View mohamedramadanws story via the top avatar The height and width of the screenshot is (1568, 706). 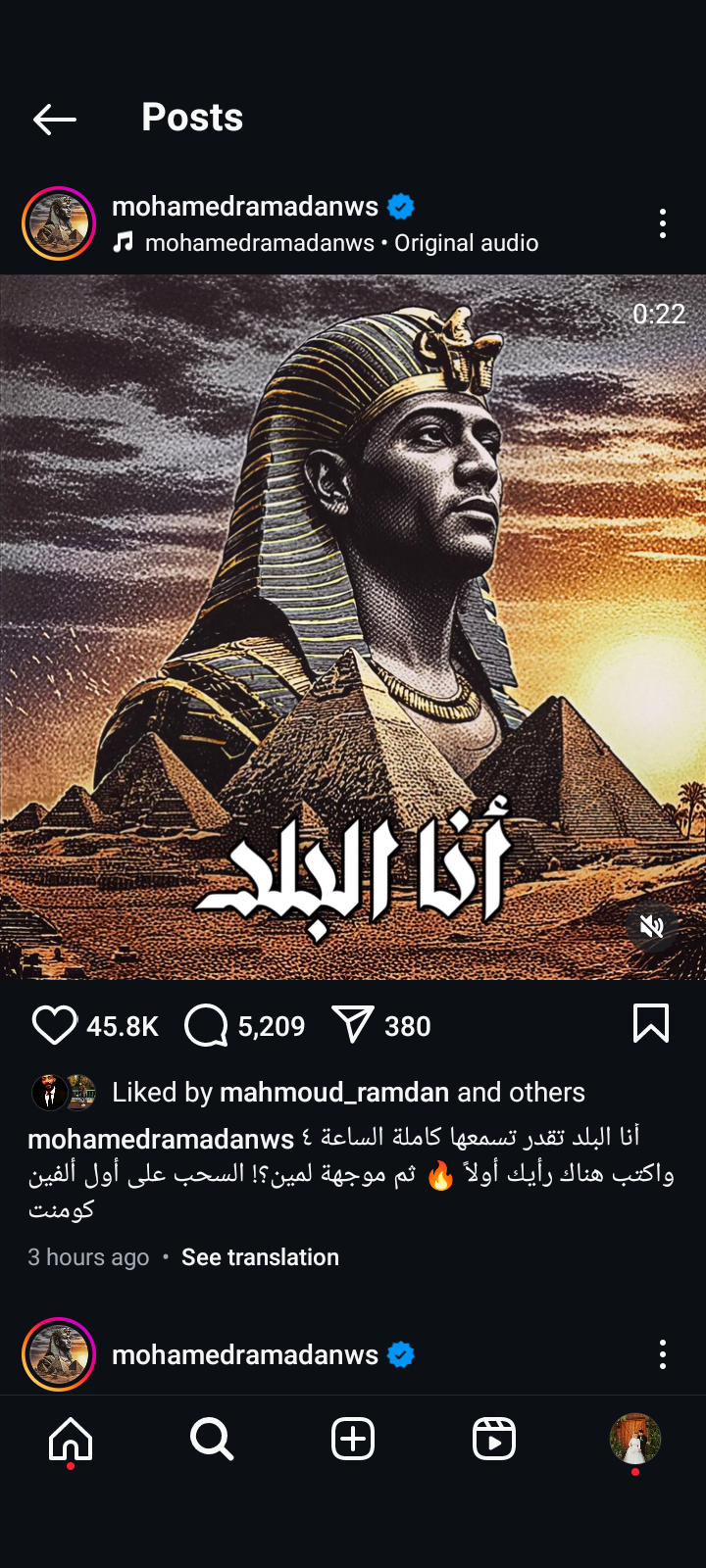coord(59,223)
